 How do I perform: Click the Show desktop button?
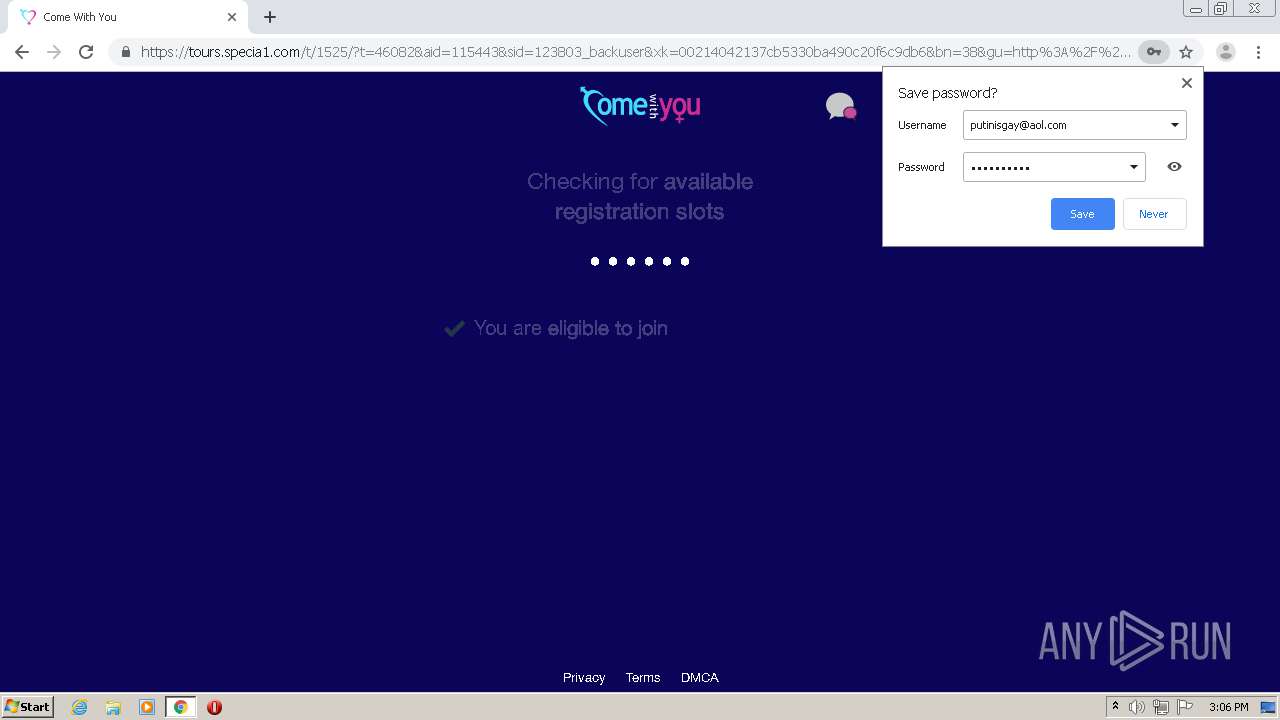click(1269, 707)
